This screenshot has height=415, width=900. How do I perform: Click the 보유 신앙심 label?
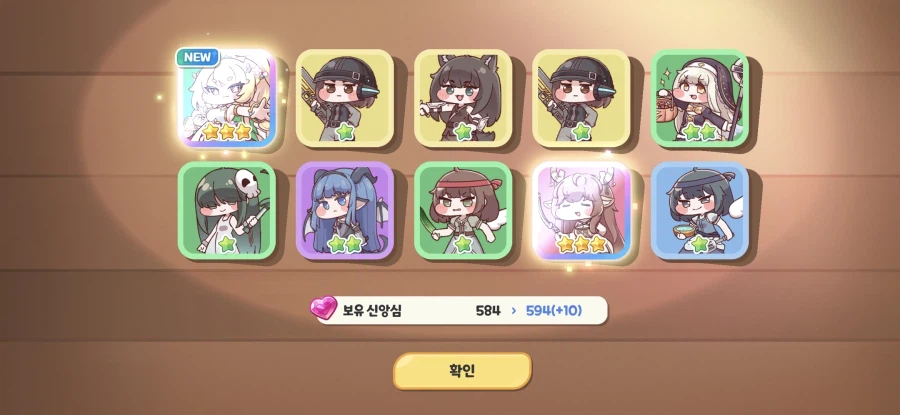point(372,311)
